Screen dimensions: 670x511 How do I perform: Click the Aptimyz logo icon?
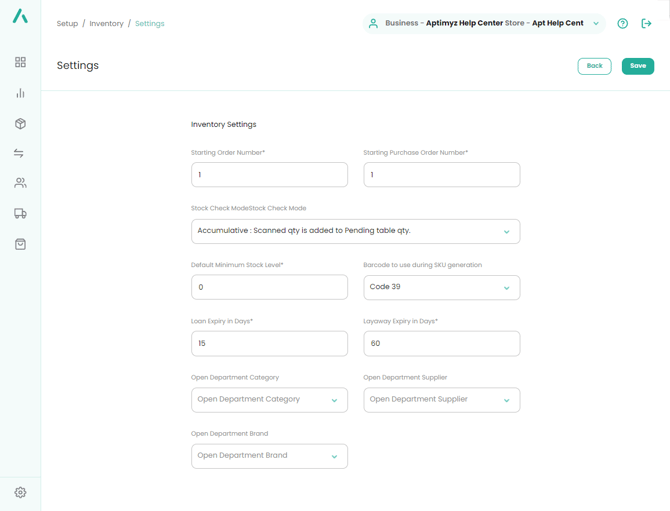tap(20, 17)
